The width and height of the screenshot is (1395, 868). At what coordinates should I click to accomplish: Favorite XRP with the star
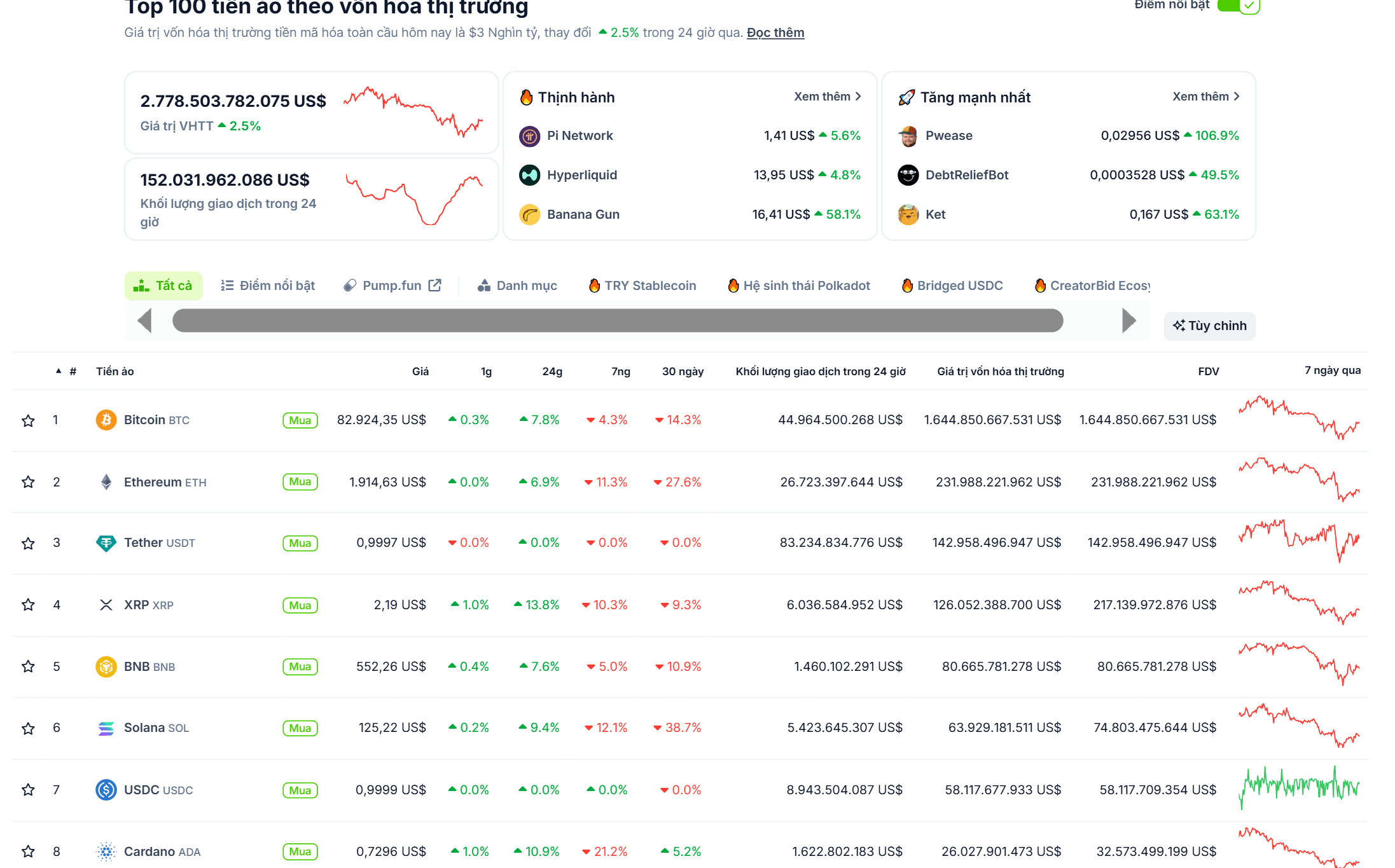click(x=28, y=605)
